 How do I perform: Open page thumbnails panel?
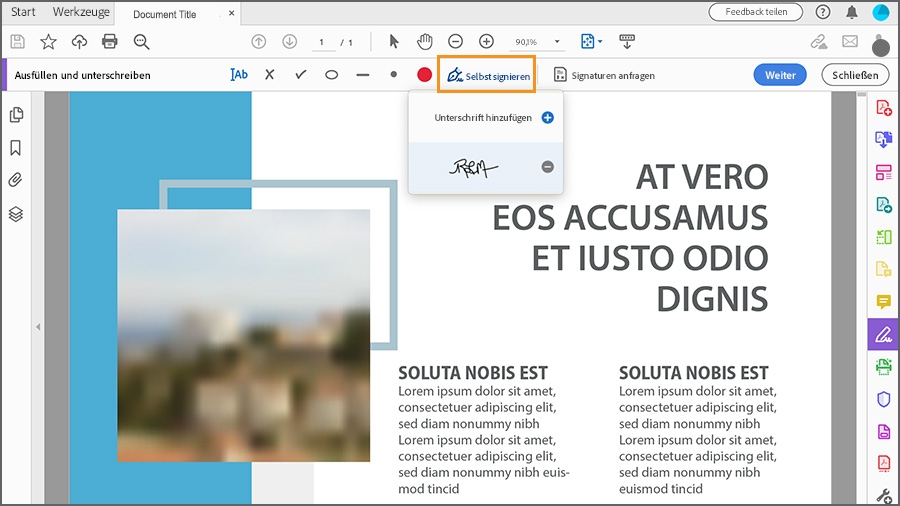click(x=16, y=115)
